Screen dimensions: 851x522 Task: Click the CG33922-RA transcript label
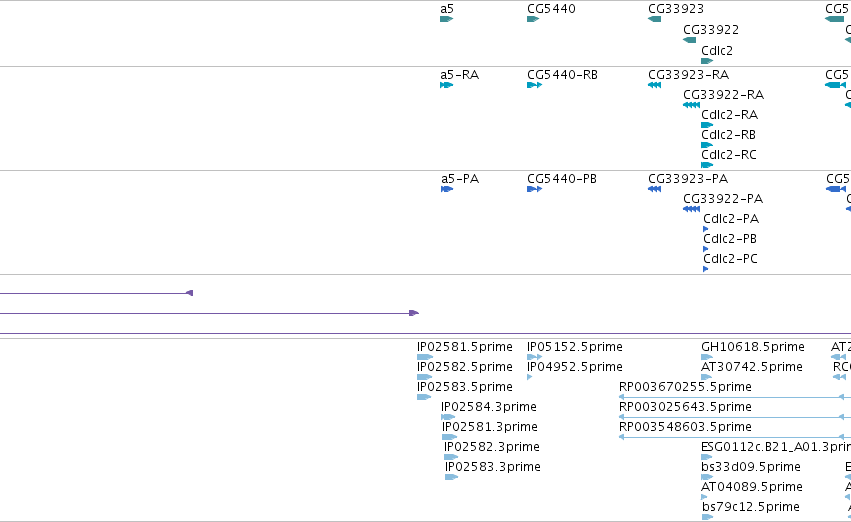723,95
